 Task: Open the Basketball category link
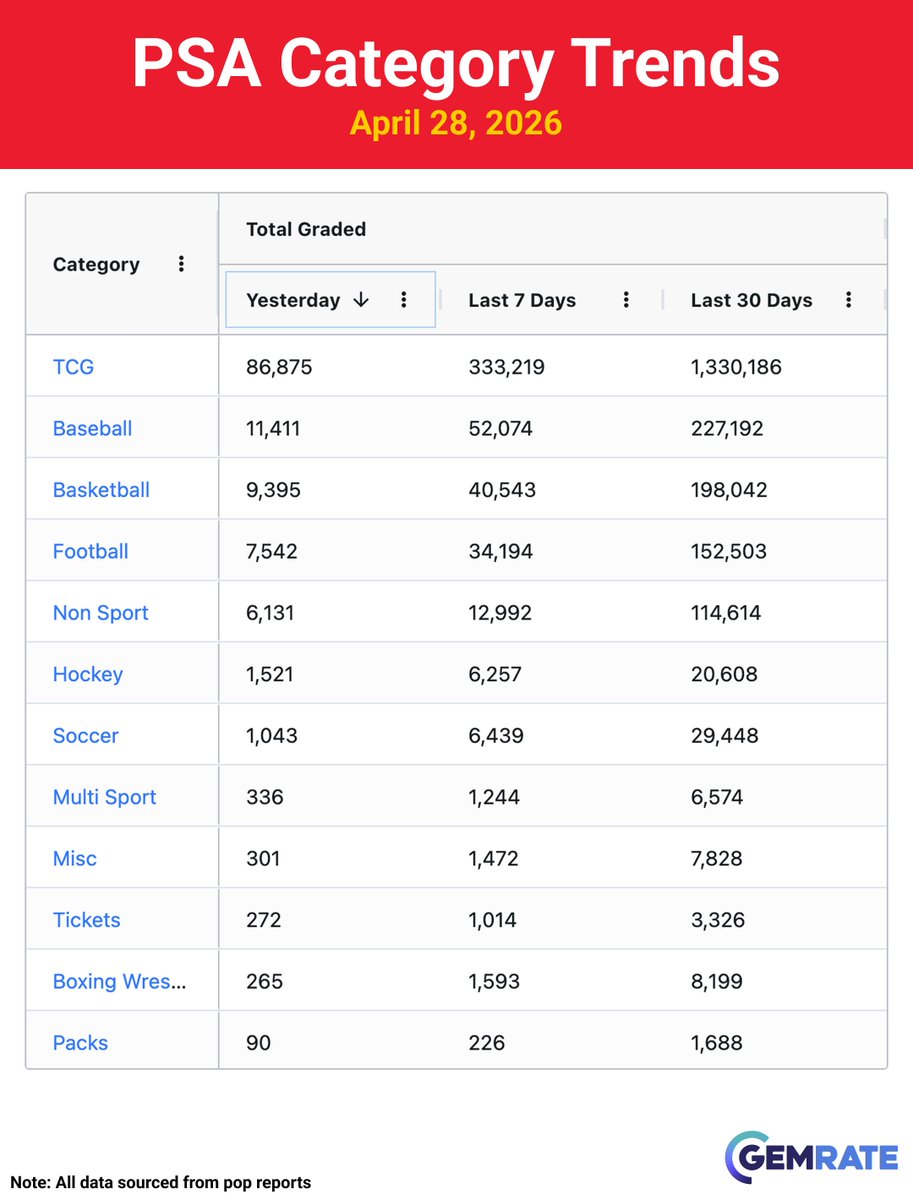[101, 490]
